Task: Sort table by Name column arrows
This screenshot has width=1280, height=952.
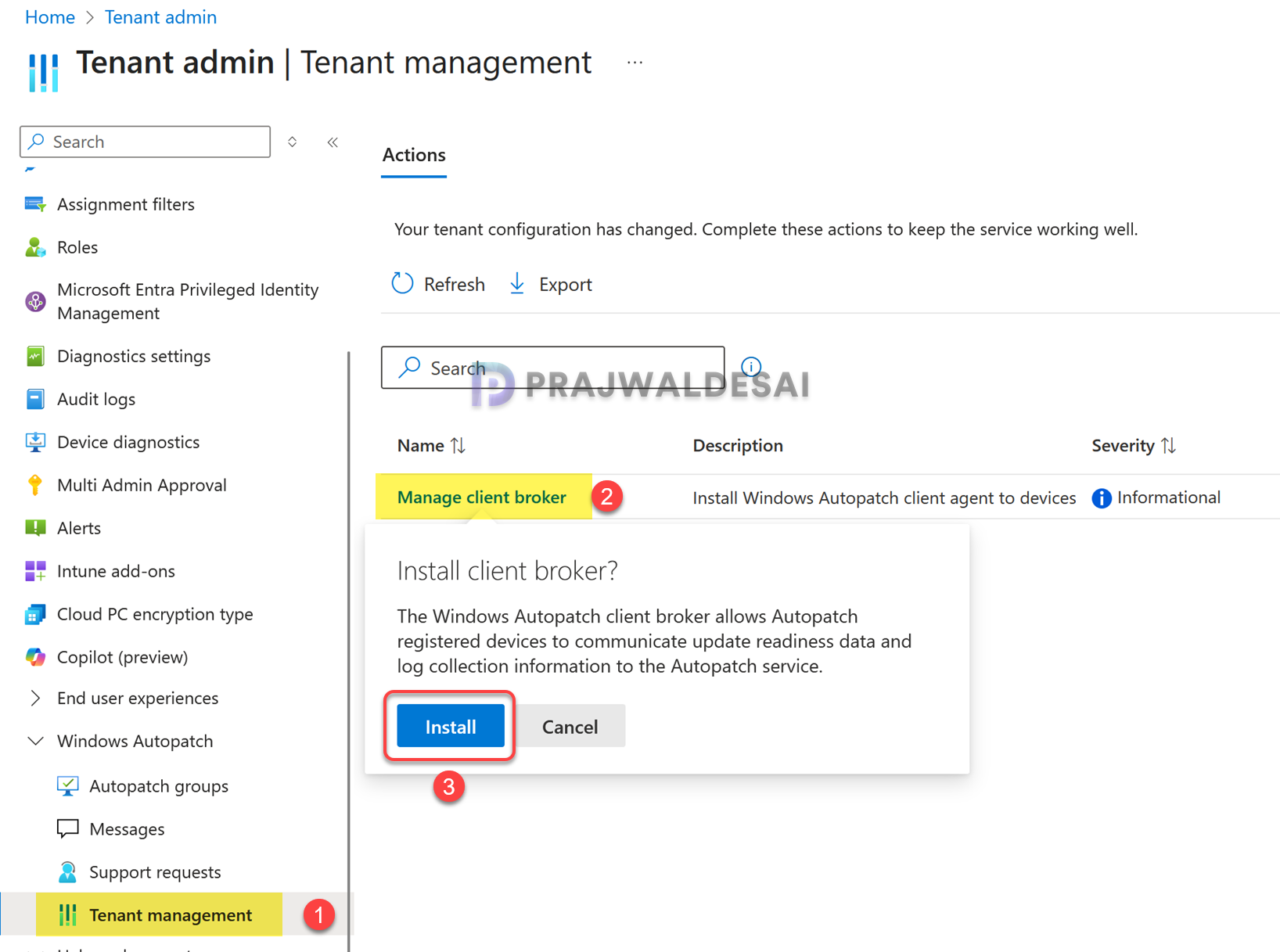Action: (x=458, y=445)
